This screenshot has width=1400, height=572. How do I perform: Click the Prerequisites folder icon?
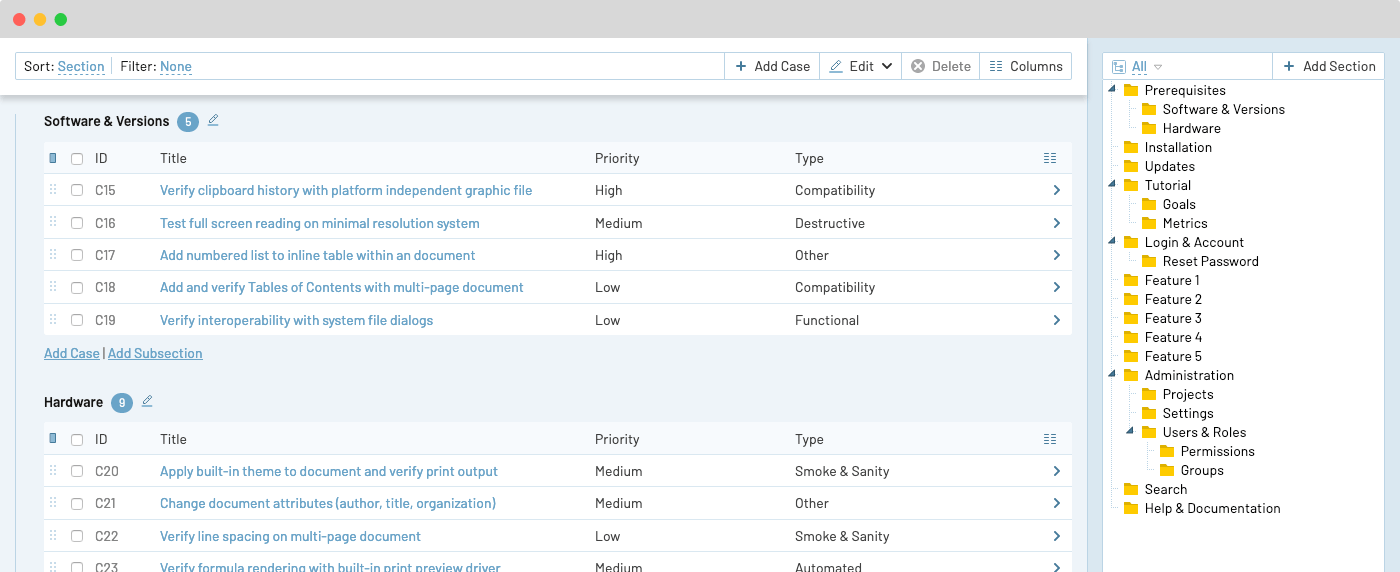(x=1131, y=90)
